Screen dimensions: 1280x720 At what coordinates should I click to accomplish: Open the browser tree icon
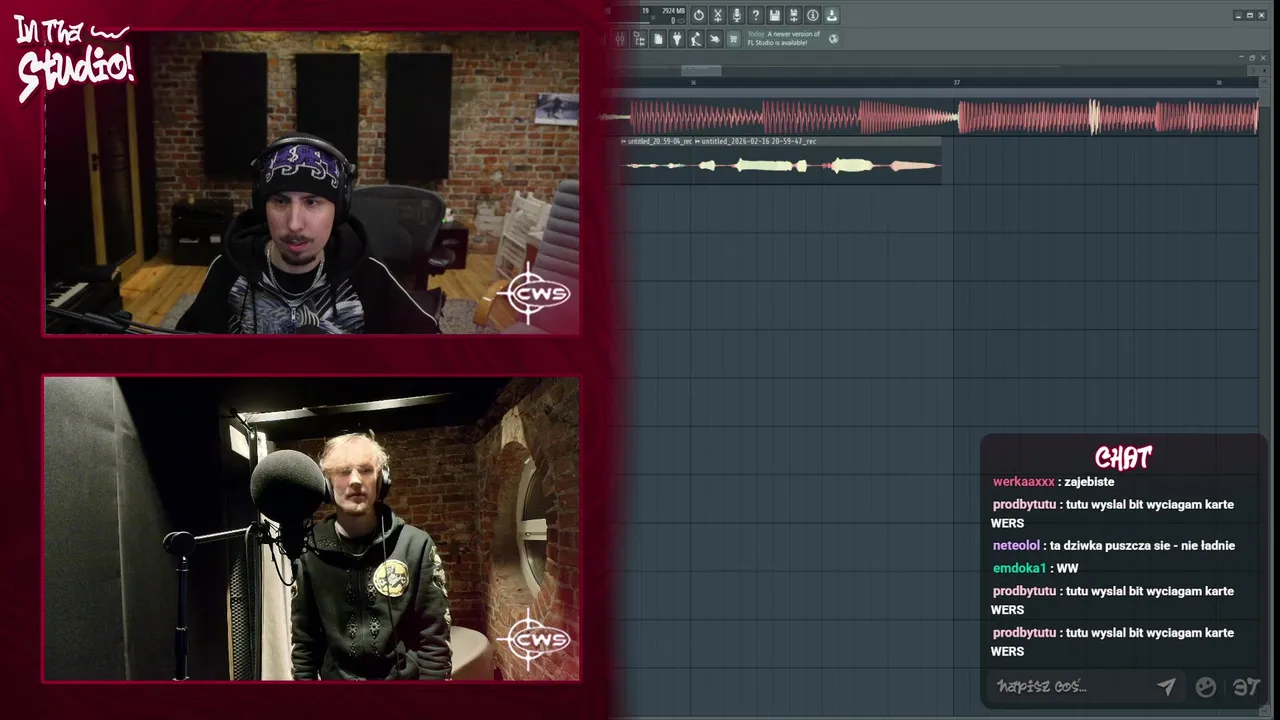(x=639, y=38)
